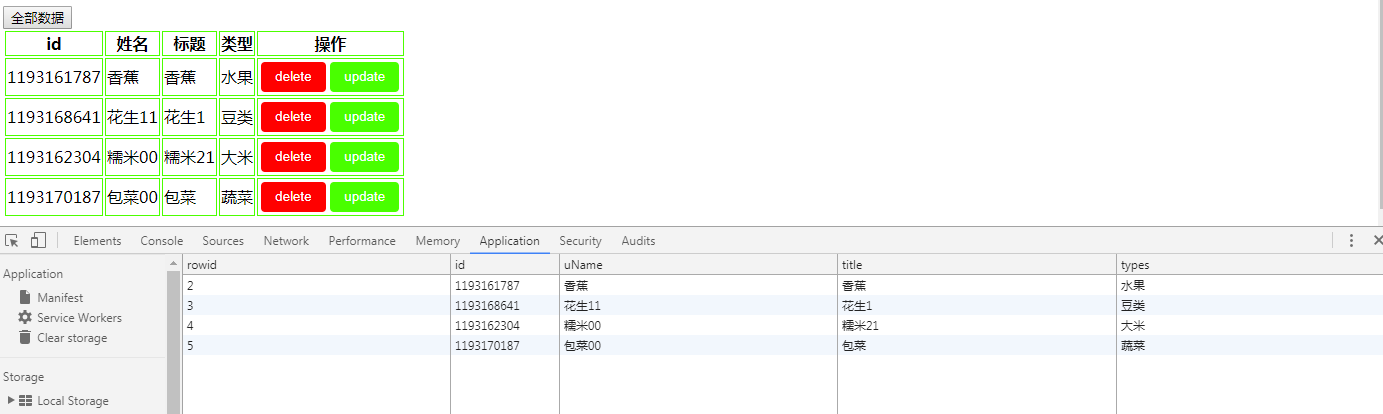Expand the Local Storage tree node
The image size is (1383, 414).
(x=11, y=400)
